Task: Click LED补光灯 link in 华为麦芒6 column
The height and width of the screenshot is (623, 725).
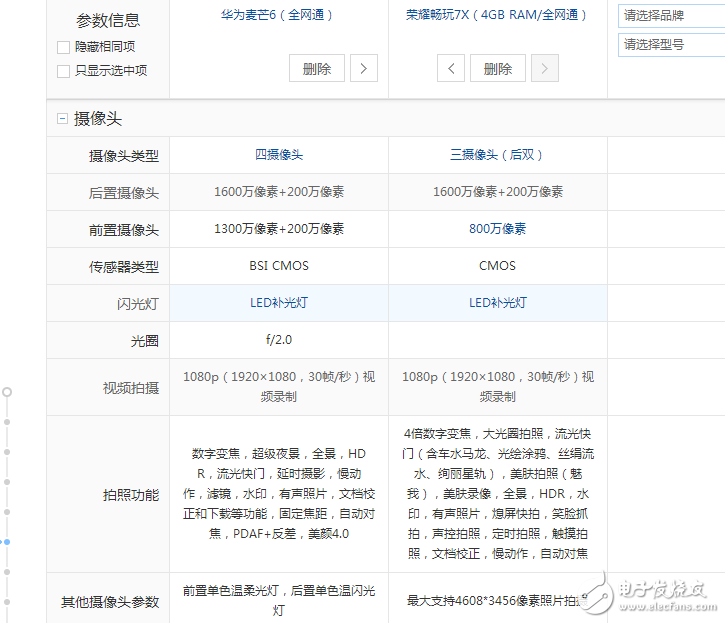Action: click(x=278, y=302)
